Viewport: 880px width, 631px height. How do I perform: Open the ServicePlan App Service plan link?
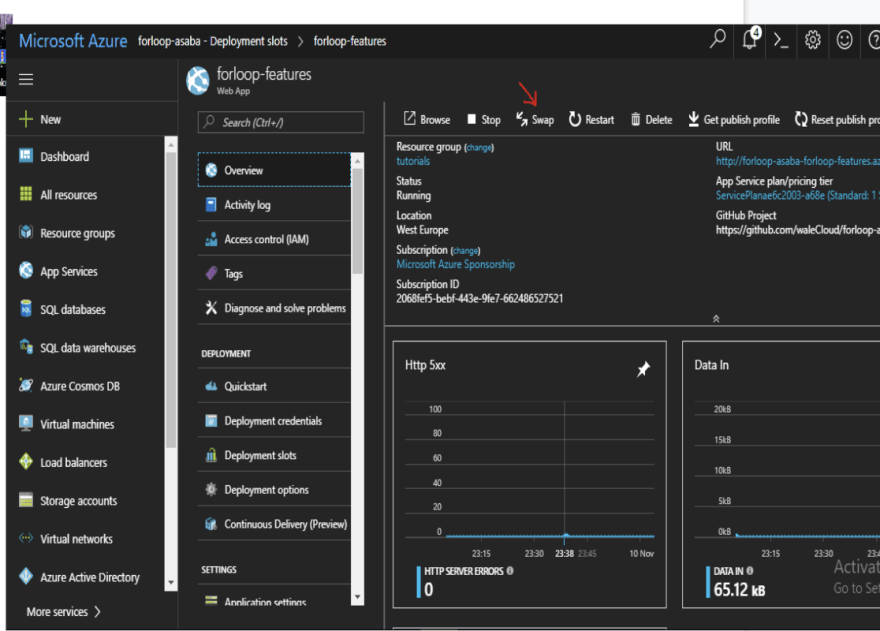(798, 195)
